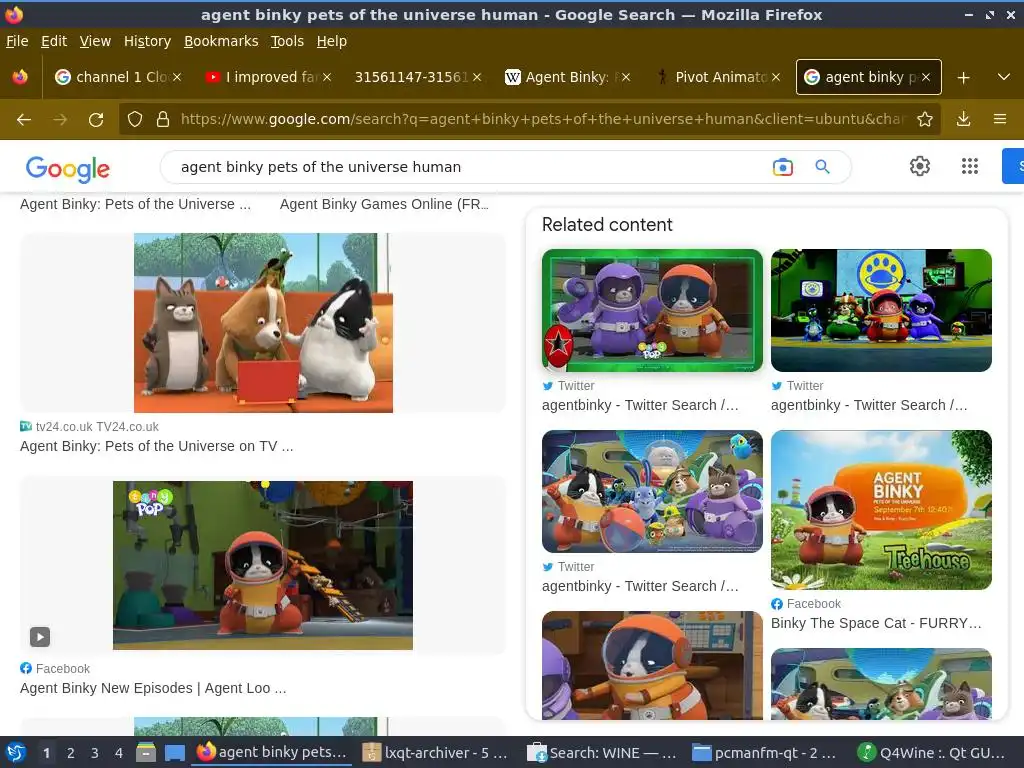The height and width of the screenshot is (768, 1024).
Task: Open the File menu
Action: [x=17, y=41]
